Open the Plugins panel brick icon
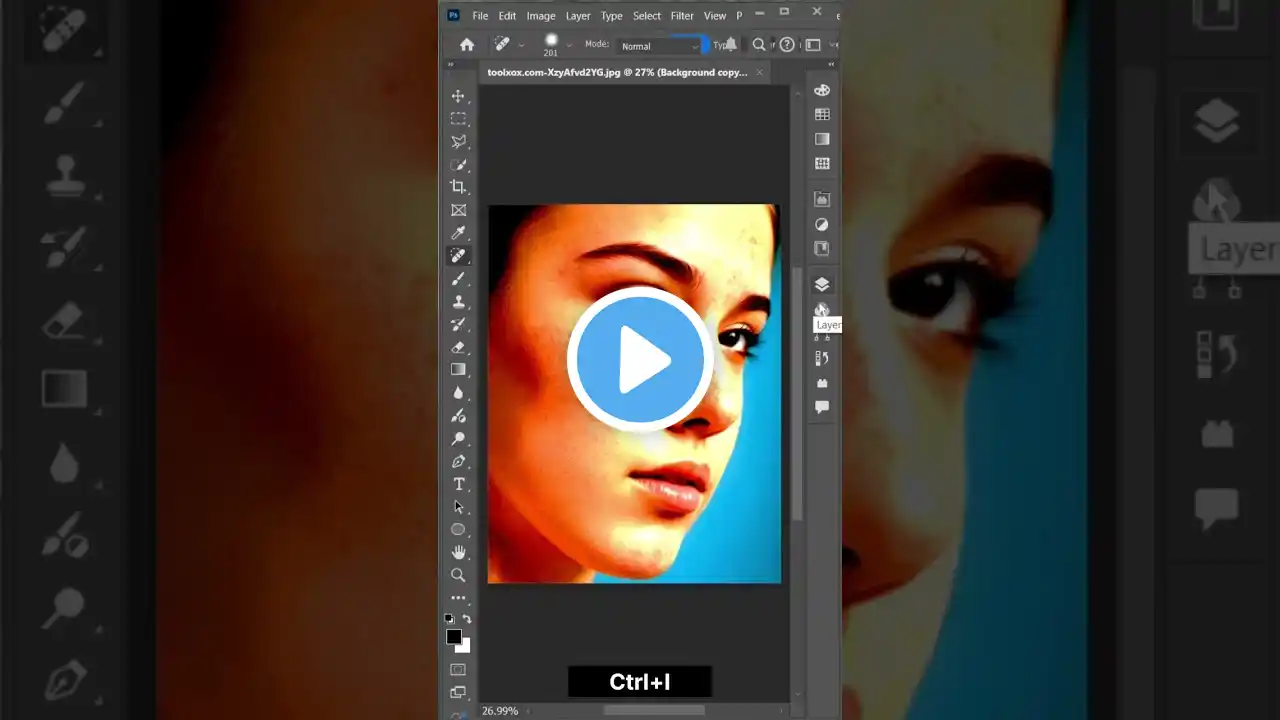Image resolution: width=1280 pixels, height=720 pixels. [x=822, y=383]
